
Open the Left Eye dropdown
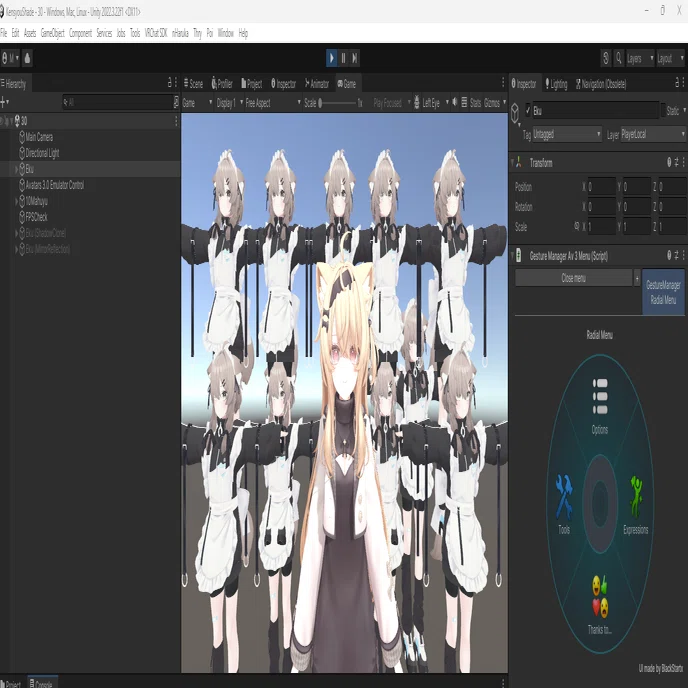point(435,103)
